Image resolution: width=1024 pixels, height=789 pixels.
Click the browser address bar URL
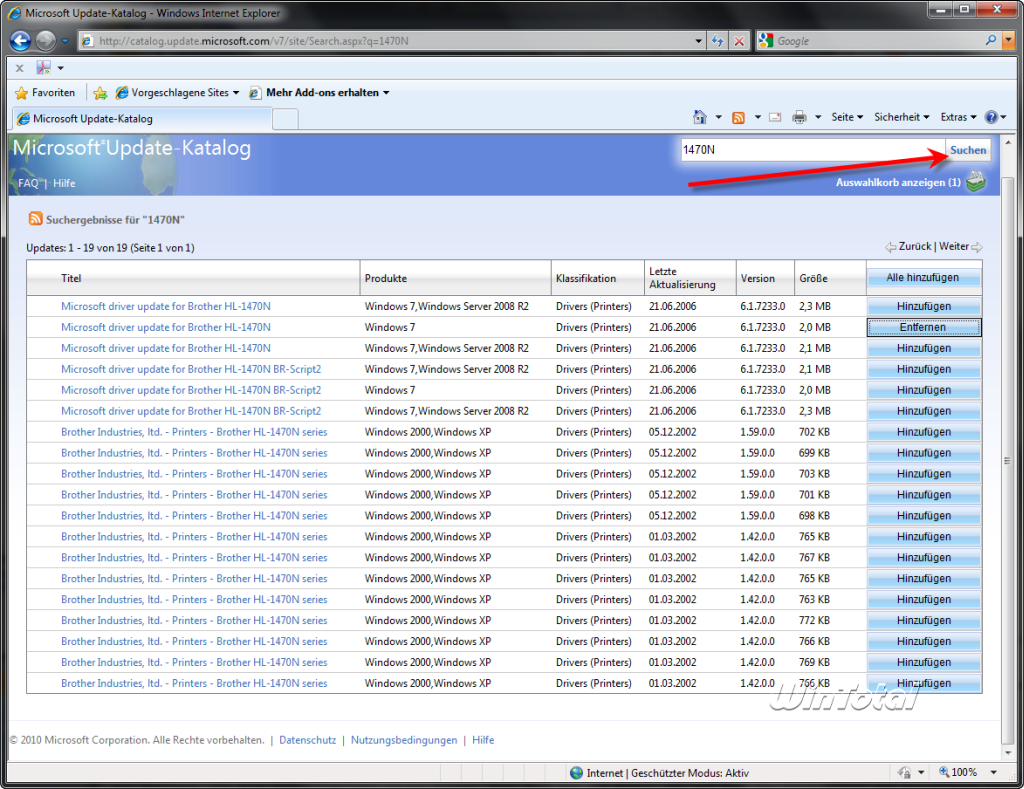(x=385, y=40)
